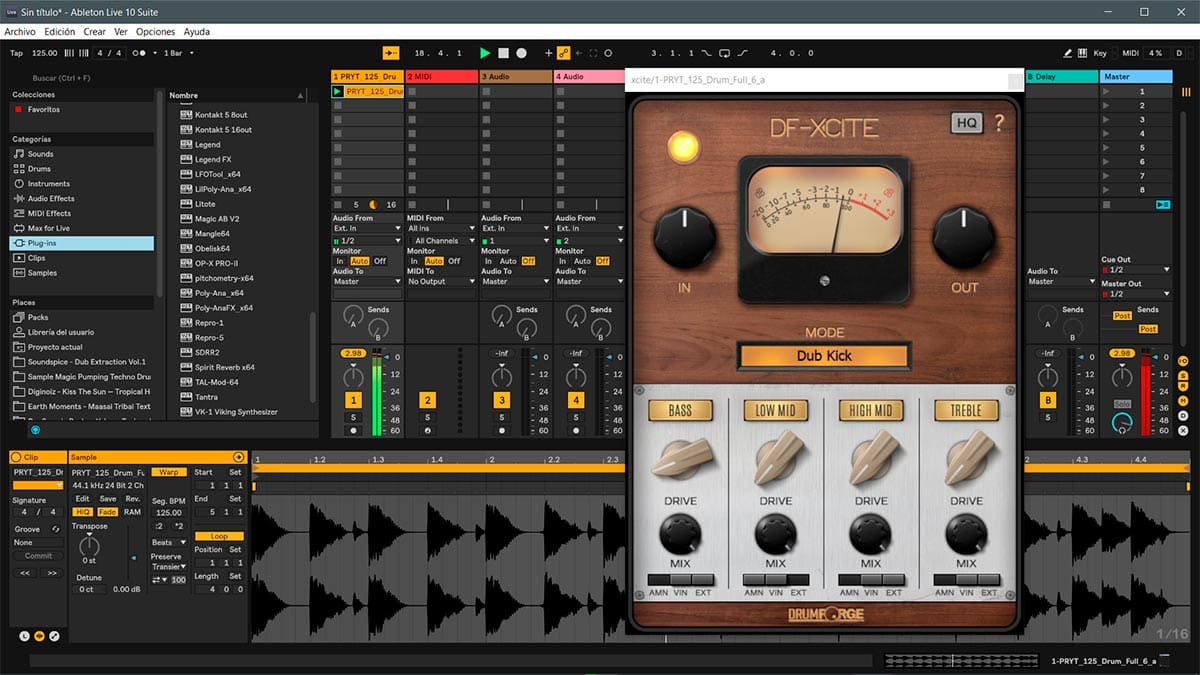Toggle the Automation Arm button

point(563,53)
